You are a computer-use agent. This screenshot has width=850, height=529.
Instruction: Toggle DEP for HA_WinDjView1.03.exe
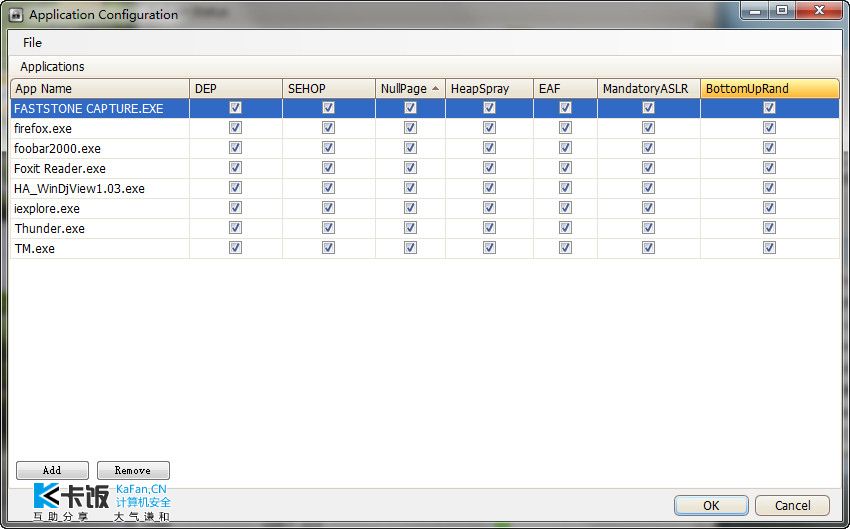pyautogui.click(x=235, y=188)
